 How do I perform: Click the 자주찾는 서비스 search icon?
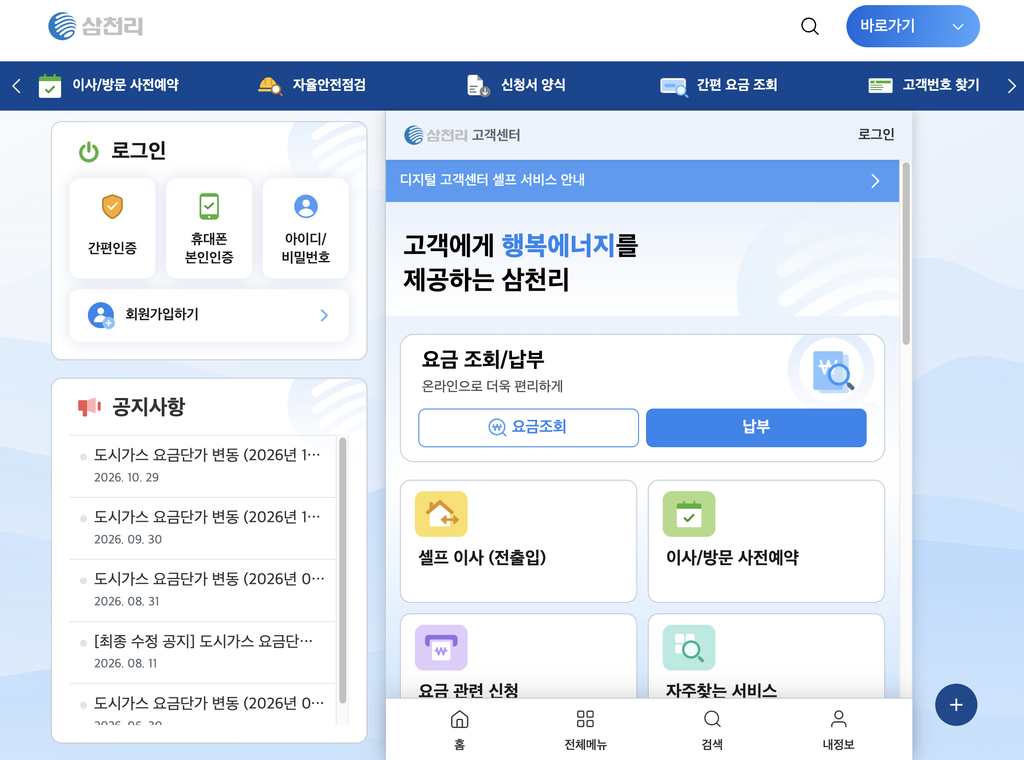[x=689, y=648]
